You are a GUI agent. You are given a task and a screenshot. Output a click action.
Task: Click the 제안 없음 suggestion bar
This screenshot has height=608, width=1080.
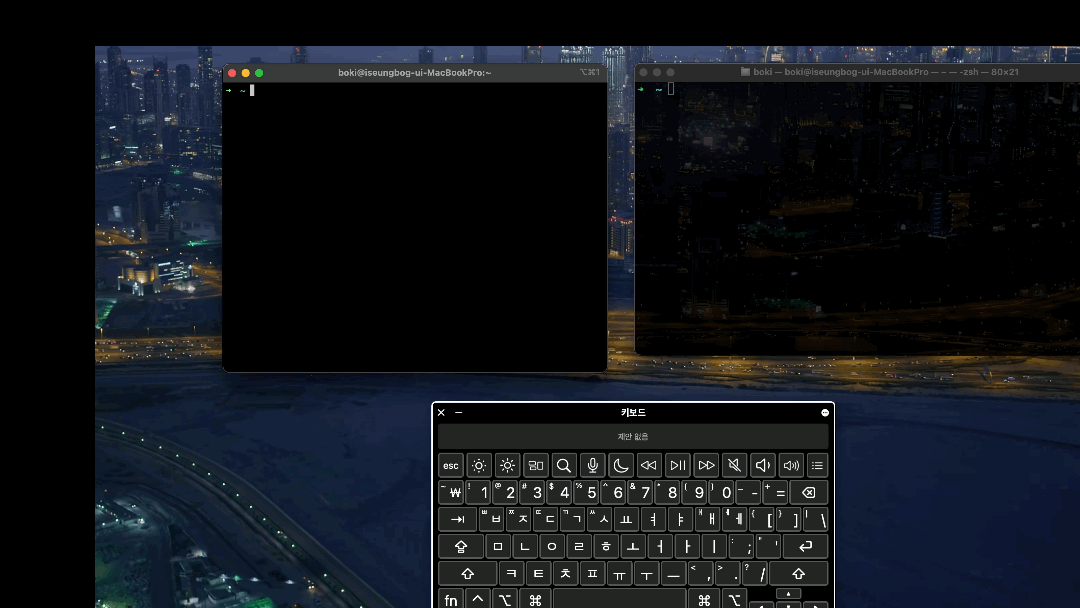pos(633,437)
